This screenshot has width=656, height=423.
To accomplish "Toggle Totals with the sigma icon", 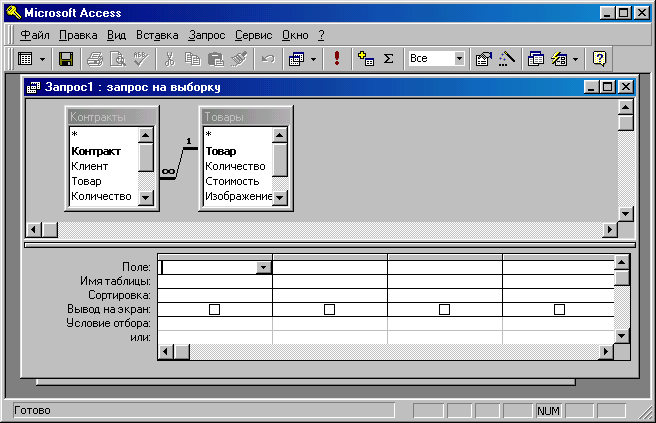I will pyautogui.click(x=389, y=59).
